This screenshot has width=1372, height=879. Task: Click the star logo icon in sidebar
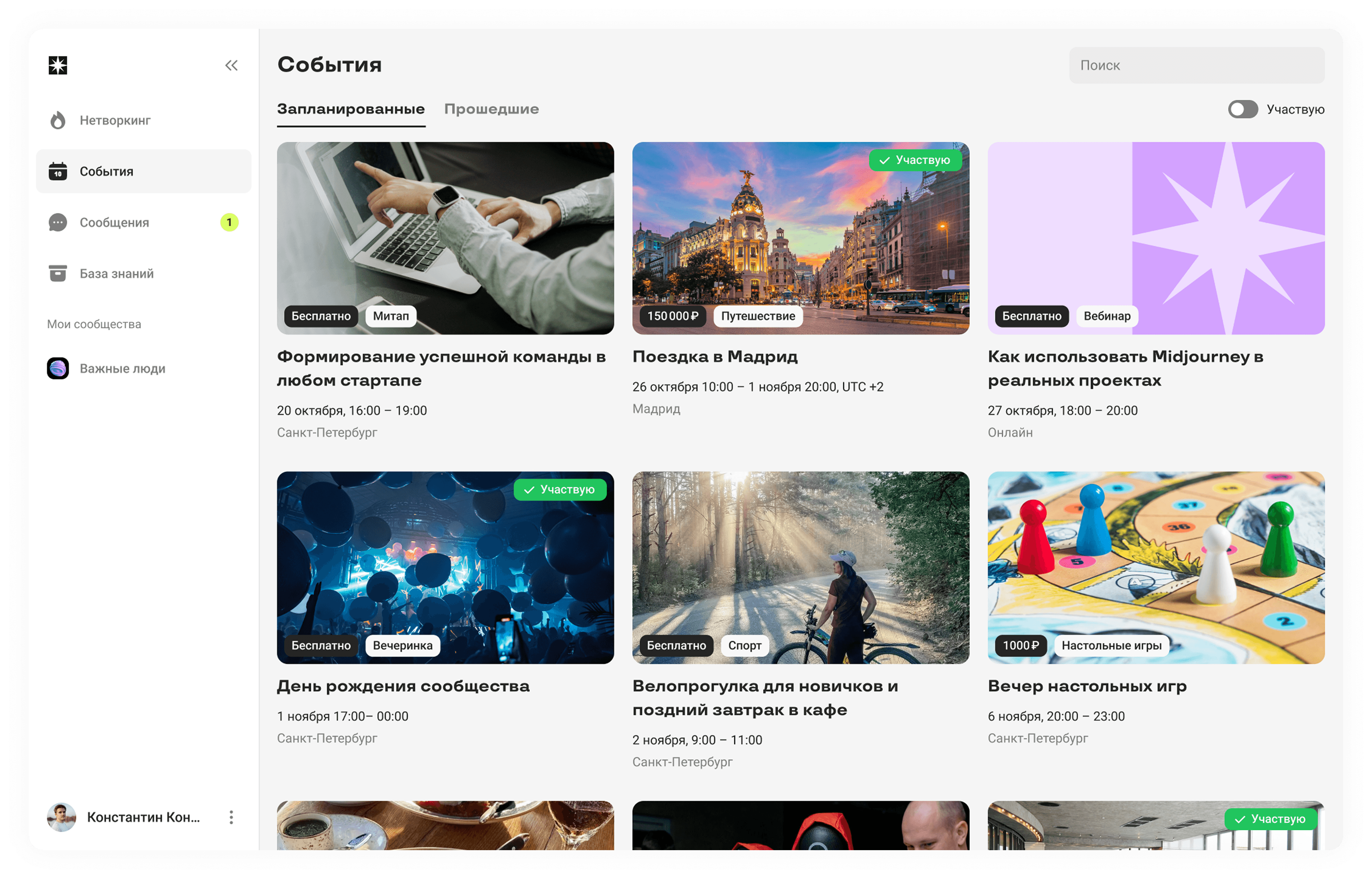(x=58, y=65)
